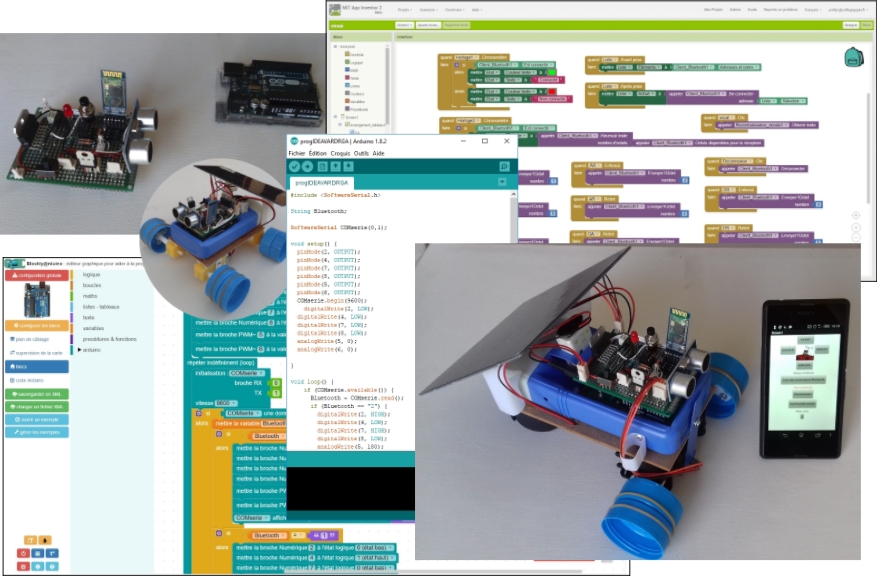
Task: Open the Horloge1 component dropdown in the block
Action: (x=465, y=57)
